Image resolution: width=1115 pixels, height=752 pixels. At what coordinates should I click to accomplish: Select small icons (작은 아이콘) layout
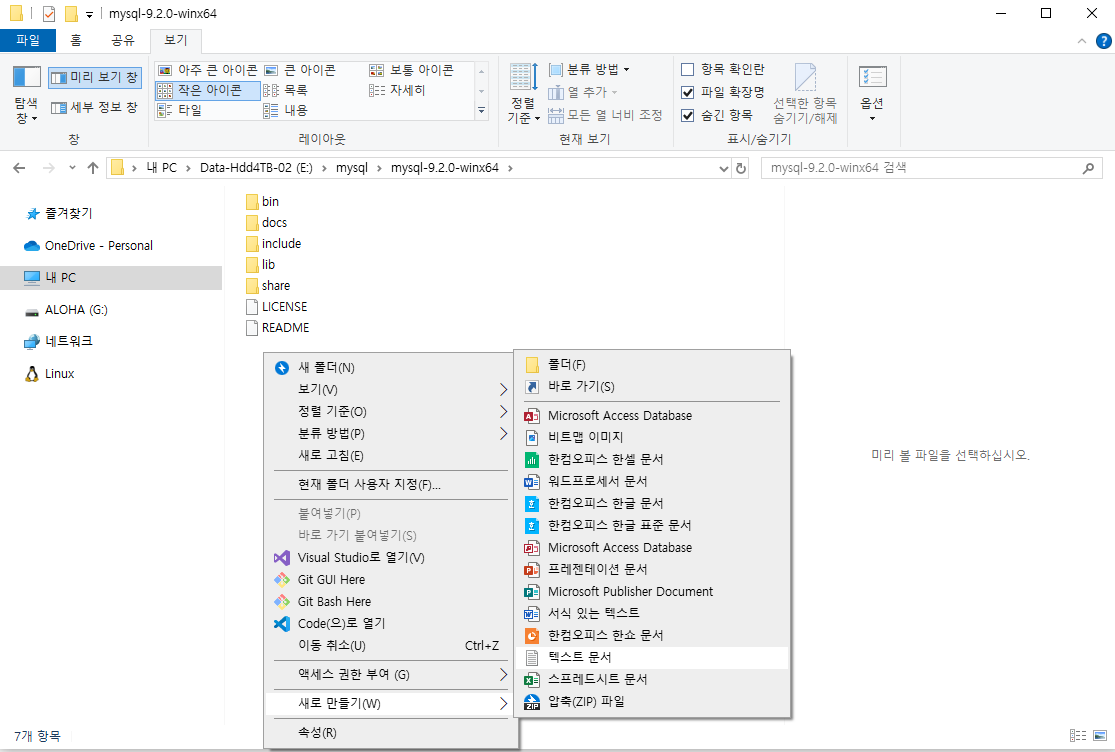point(208,90)
